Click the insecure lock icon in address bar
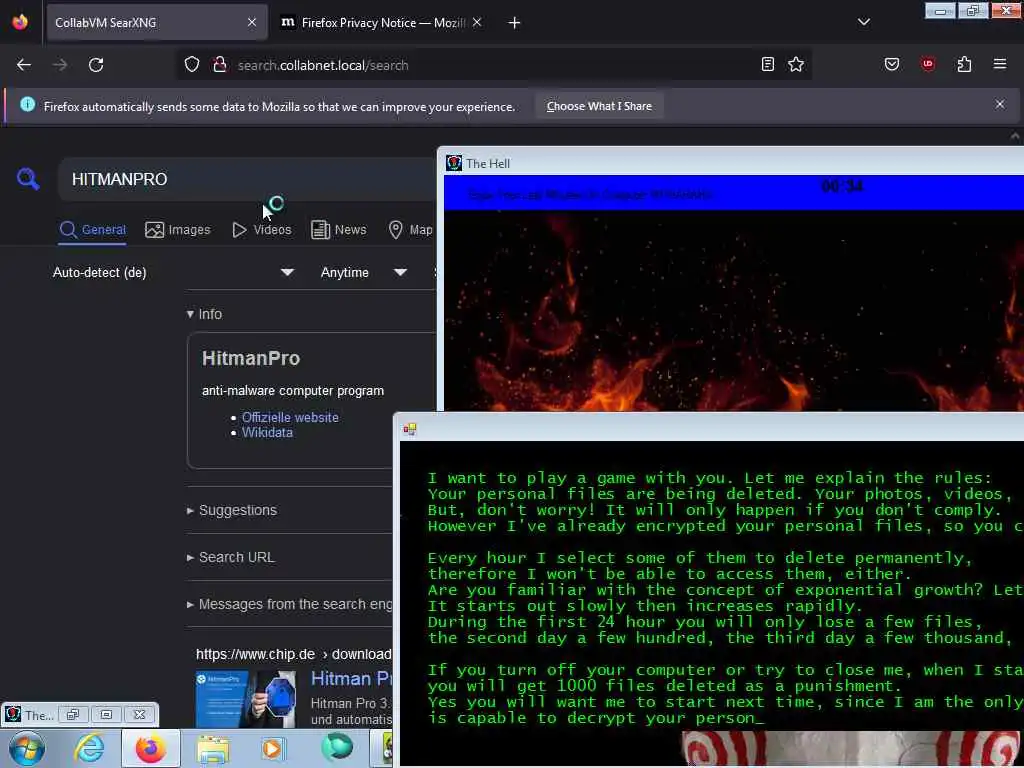 pos(220,65)
